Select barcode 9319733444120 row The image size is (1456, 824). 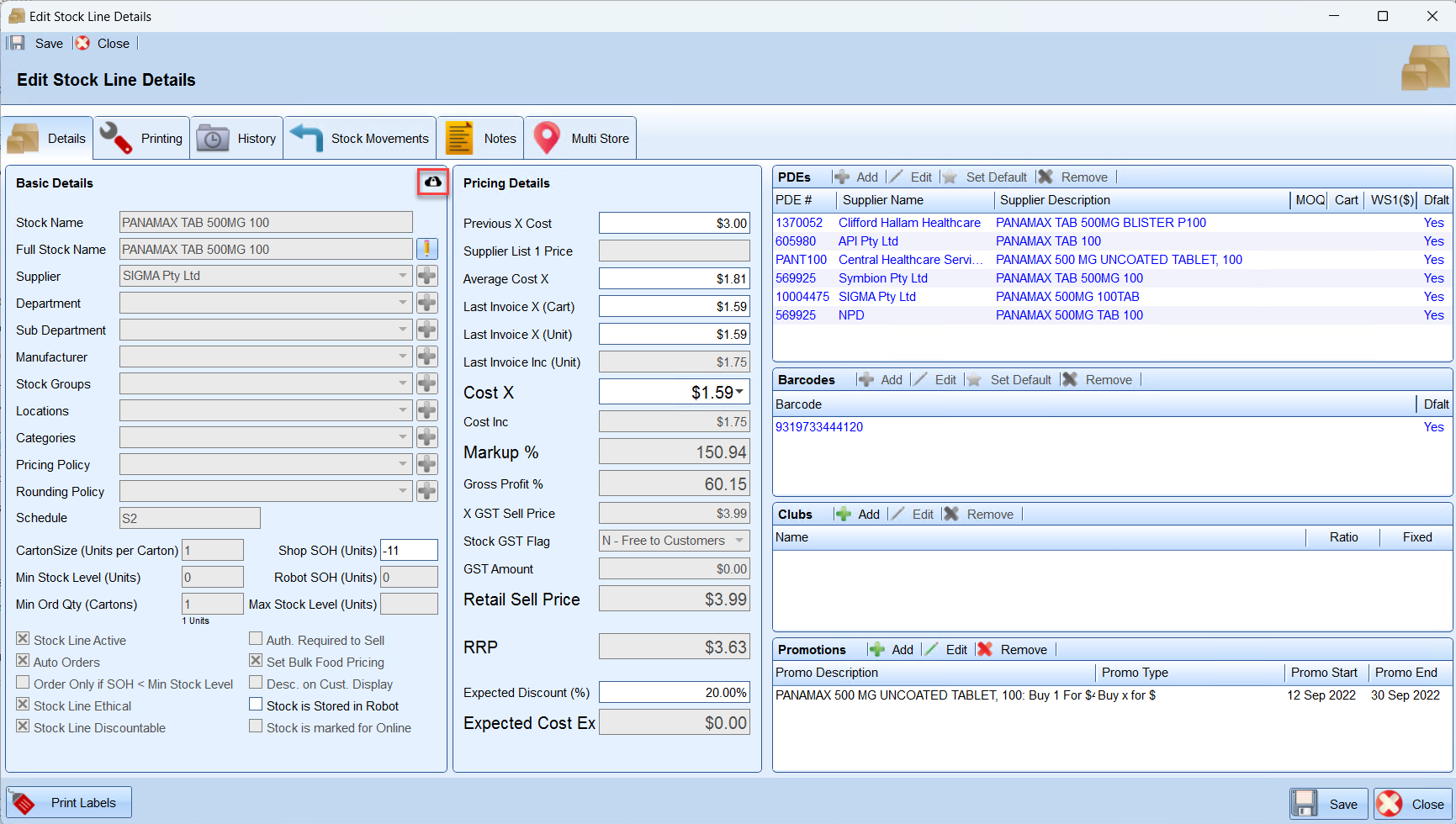1111,427
